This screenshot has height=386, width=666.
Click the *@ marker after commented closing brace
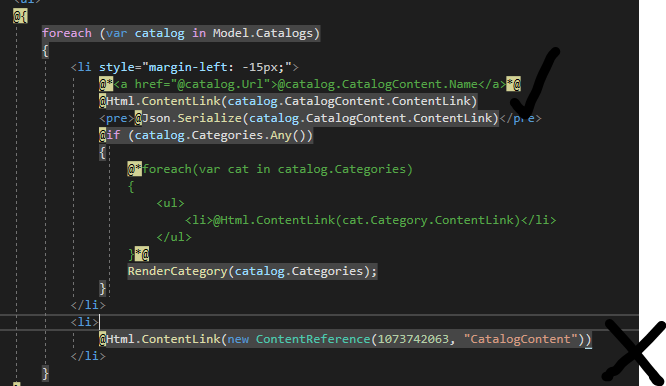coord(142,254)
